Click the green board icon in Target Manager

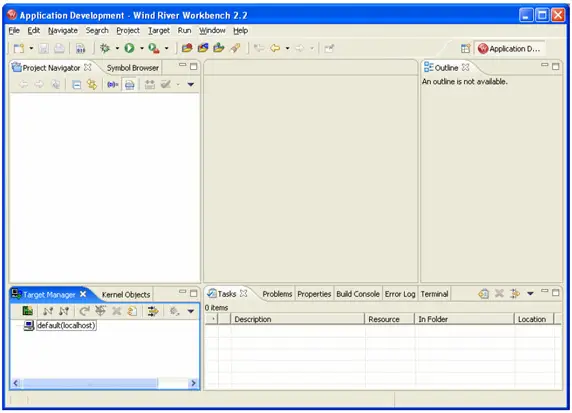coord(28,311)
